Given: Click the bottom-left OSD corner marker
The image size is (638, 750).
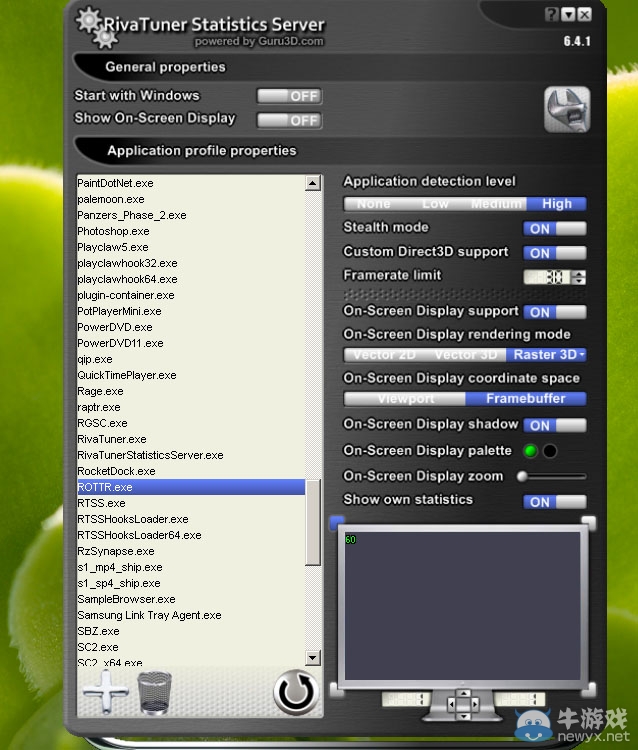Looking at the screenshot, I should (x=337, y=689).
